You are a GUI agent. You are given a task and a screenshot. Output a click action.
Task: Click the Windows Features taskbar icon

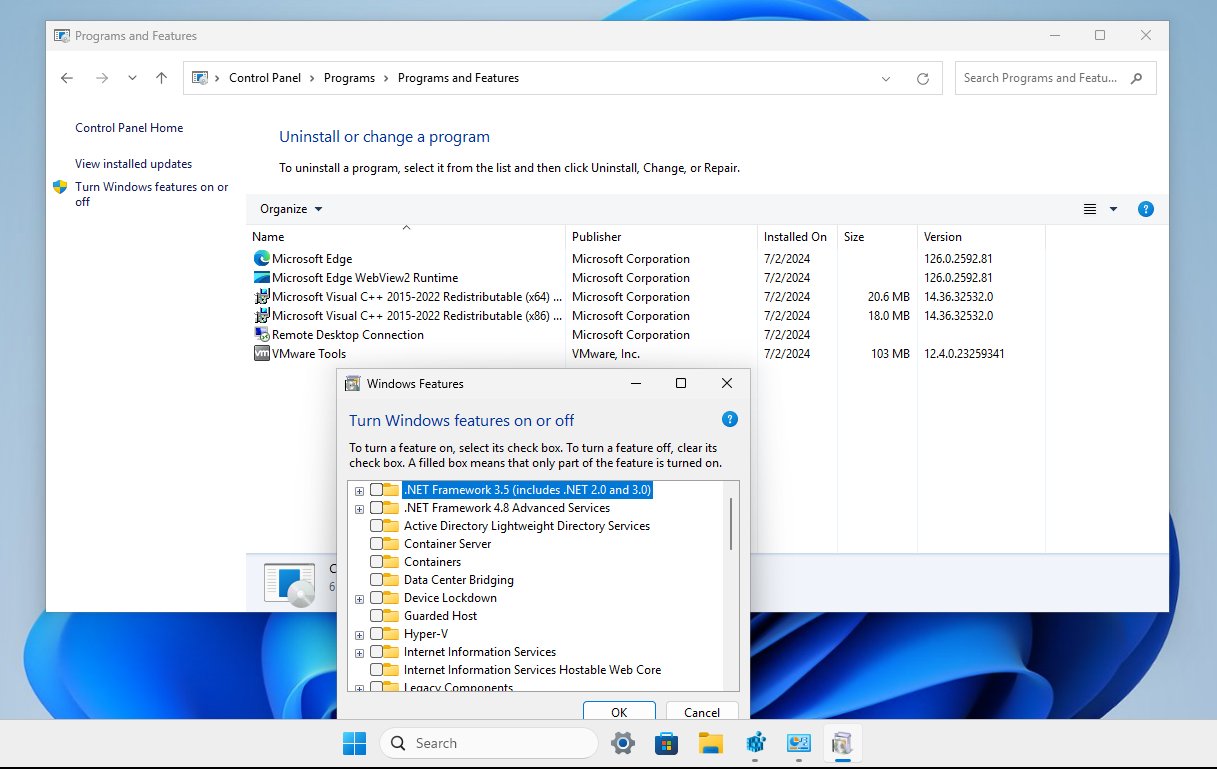tap(842, 743)
